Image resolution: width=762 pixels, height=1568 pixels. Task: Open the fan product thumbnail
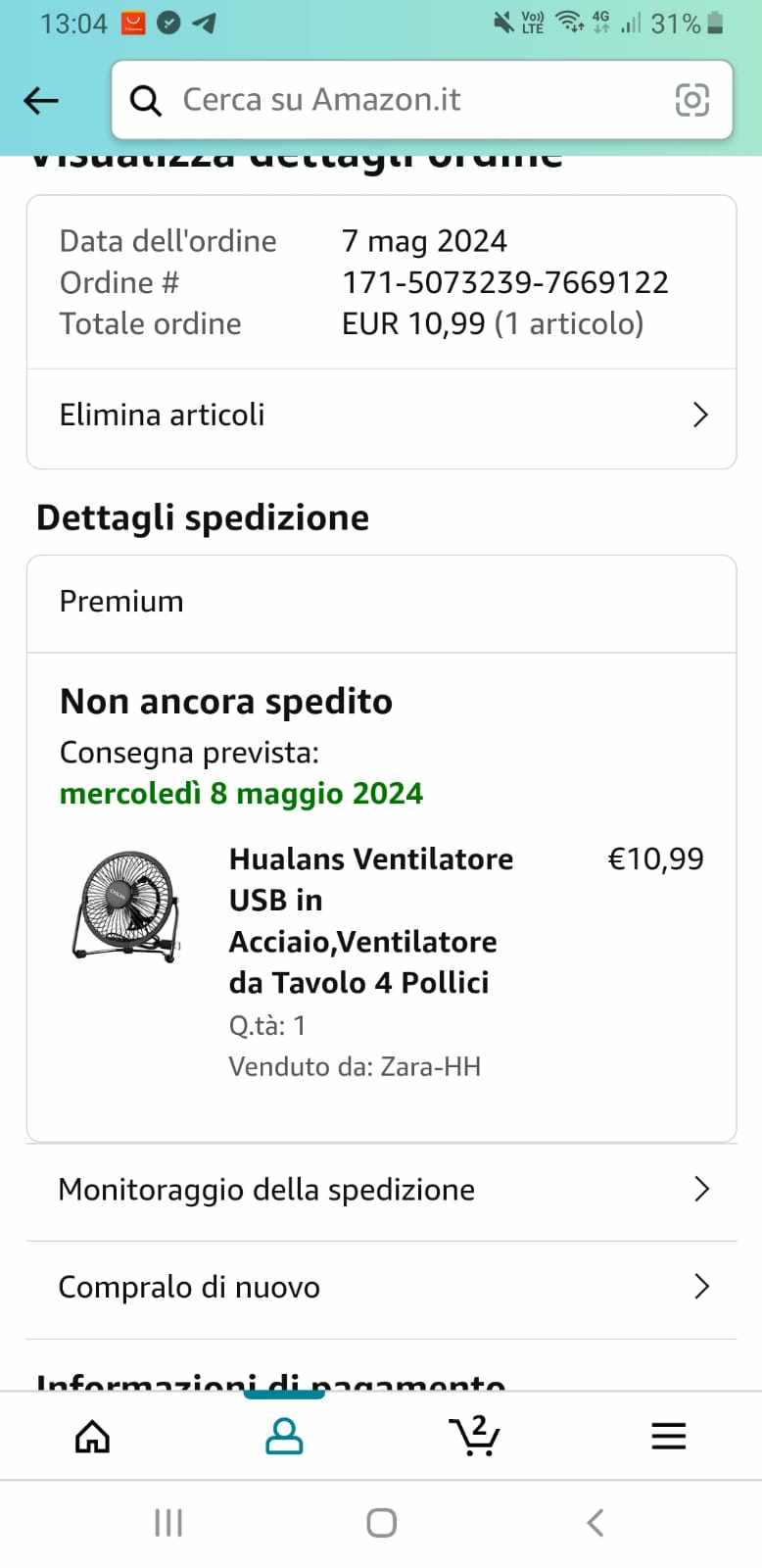pos(126,906)
